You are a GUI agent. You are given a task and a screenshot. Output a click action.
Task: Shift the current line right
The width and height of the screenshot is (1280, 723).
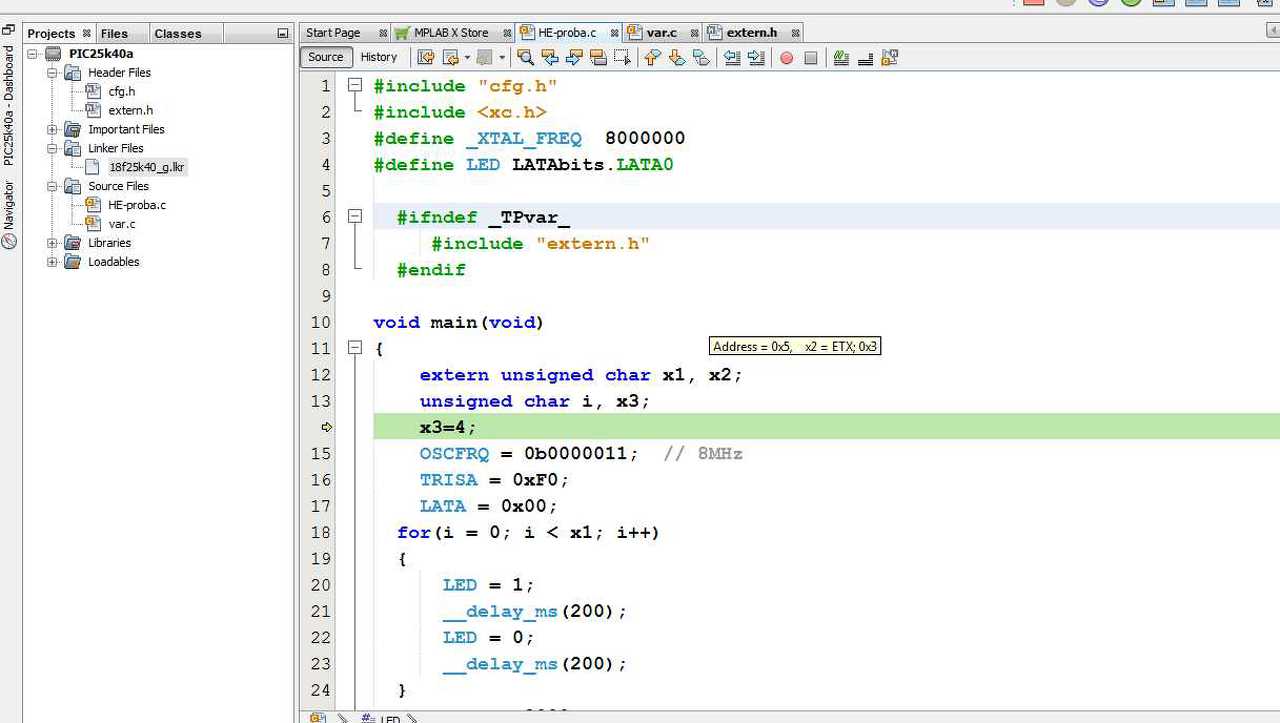click(756, 58)
